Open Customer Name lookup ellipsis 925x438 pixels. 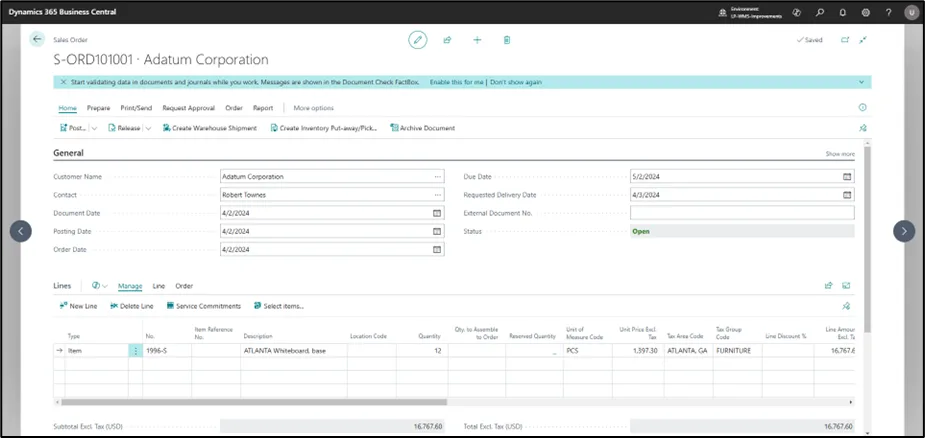[x=437, y=176]
